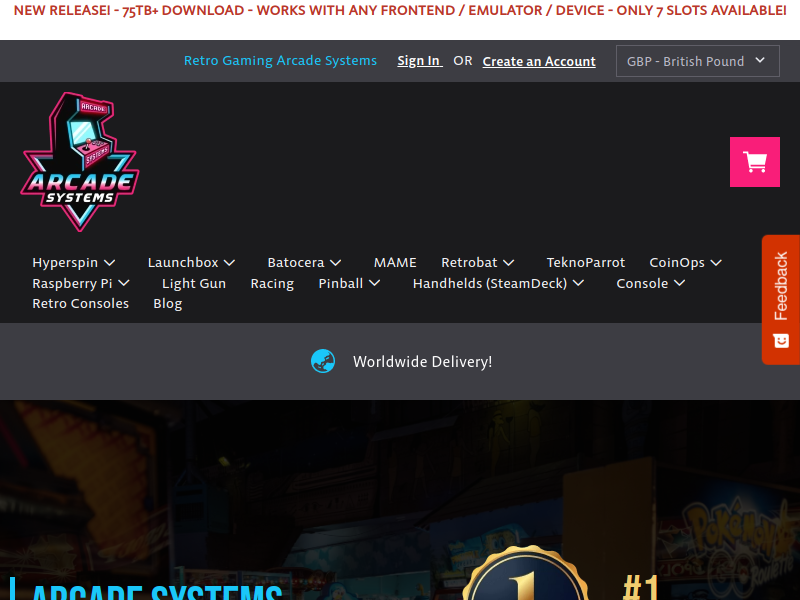
Task: Go to the TeknoParrot section
Action: coord(586,262)
